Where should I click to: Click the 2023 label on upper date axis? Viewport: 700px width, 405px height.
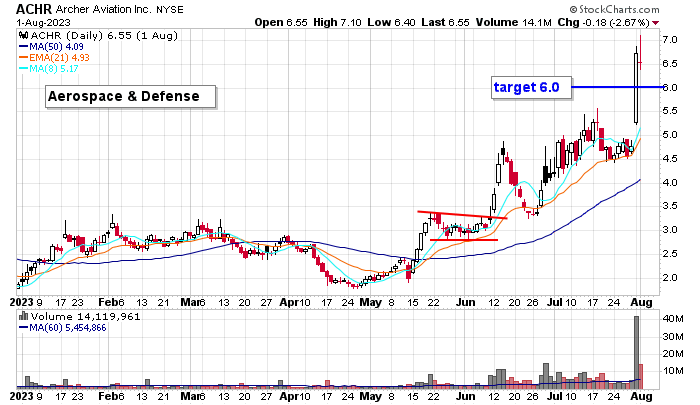point(21,302)
